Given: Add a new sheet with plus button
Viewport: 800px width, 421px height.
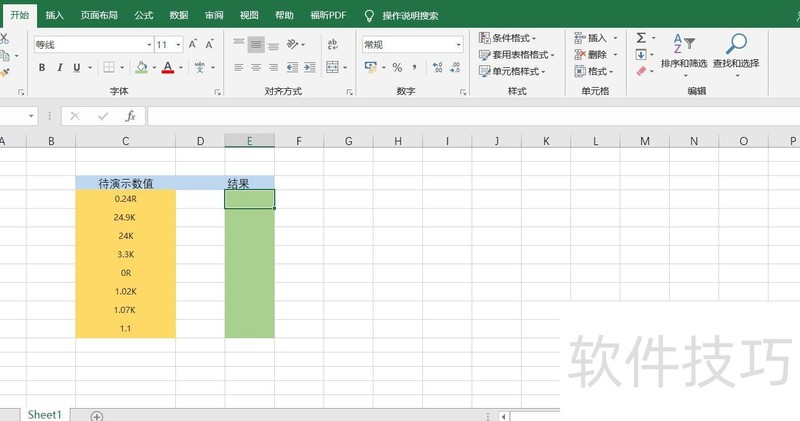Looking at the screenshot, I should pos(97,415).
